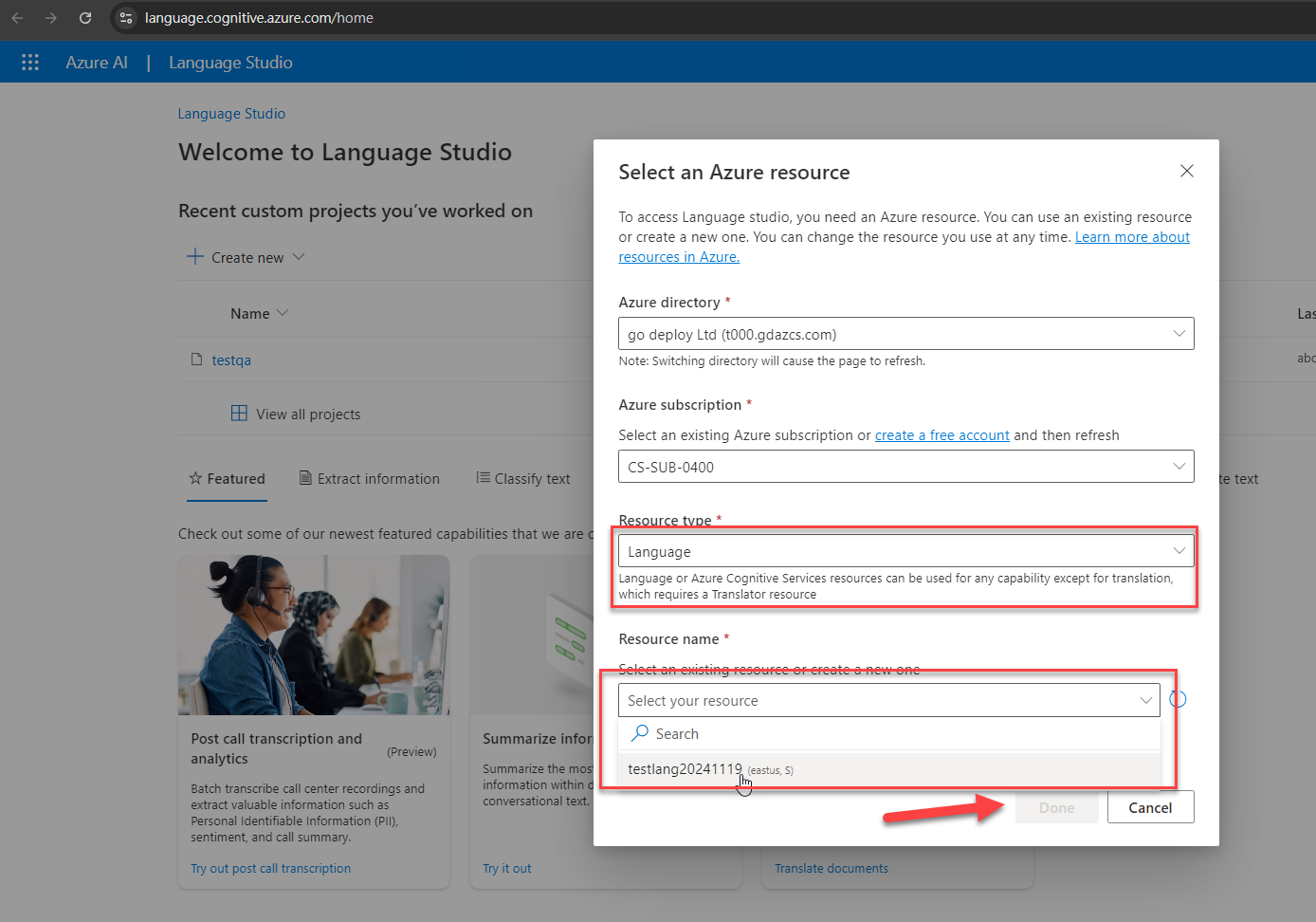Image resolution: width=1316 pixels, height=922 pixels.
Task: Collapse the Select your resource dropdown
Action: (888, 700)
